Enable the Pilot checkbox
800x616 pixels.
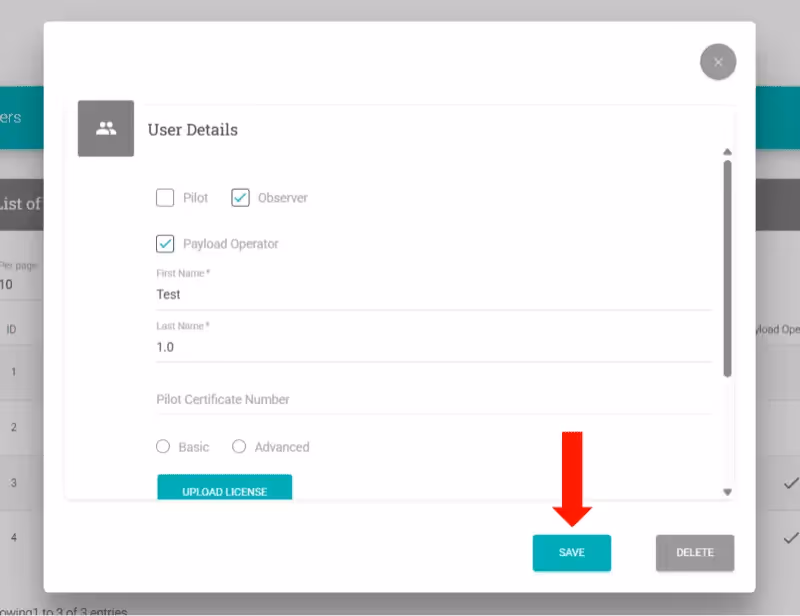(x=165, y=198)
